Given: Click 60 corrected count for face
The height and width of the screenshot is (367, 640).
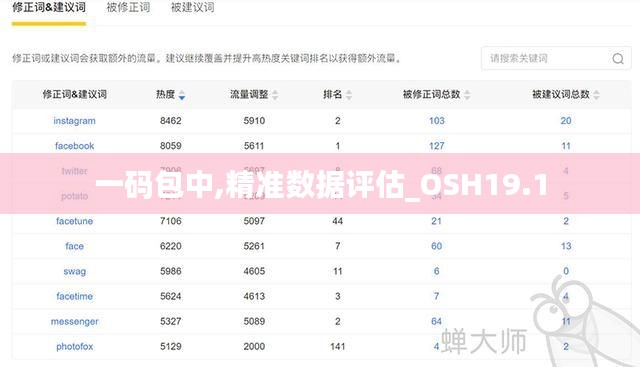Looking at the screenshot, I should 436,246.
